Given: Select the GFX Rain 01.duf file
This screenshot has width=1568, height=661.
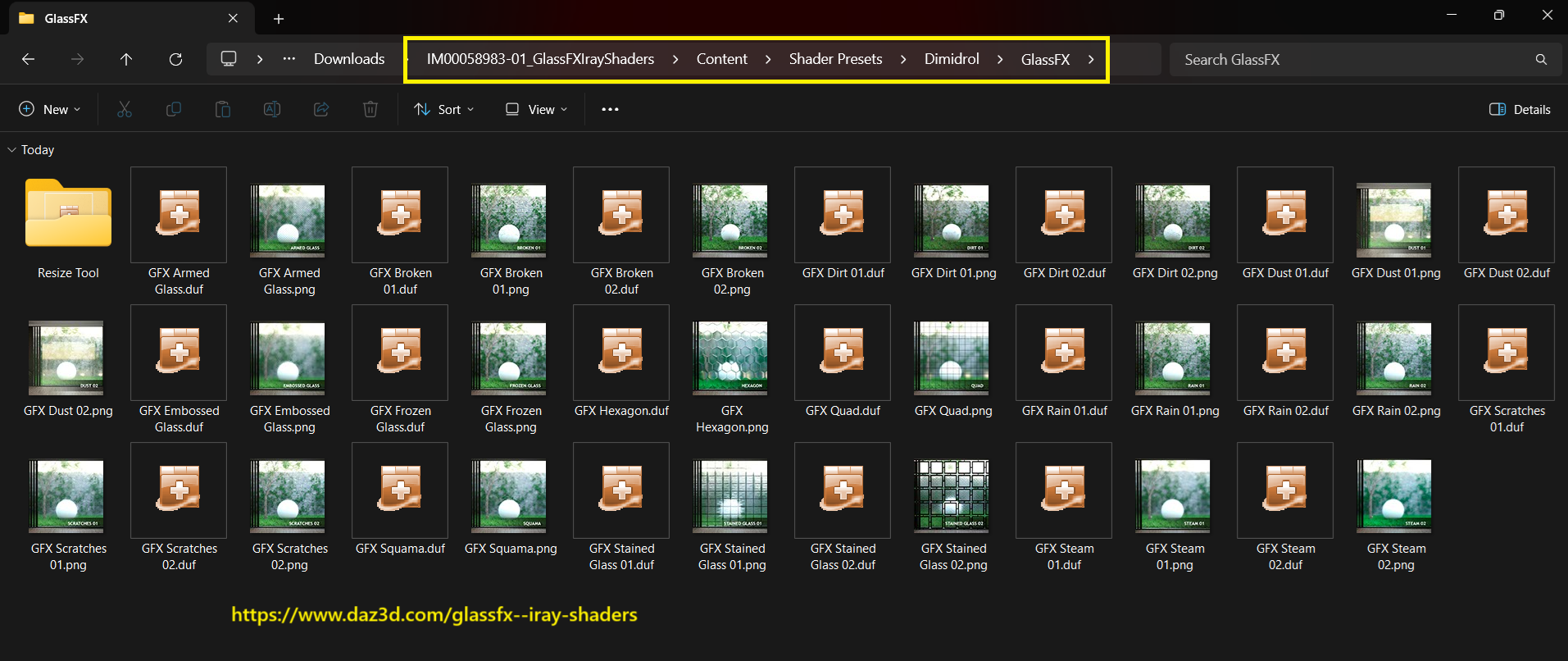Looking at the screenshot, I should tap(1064, 362).
